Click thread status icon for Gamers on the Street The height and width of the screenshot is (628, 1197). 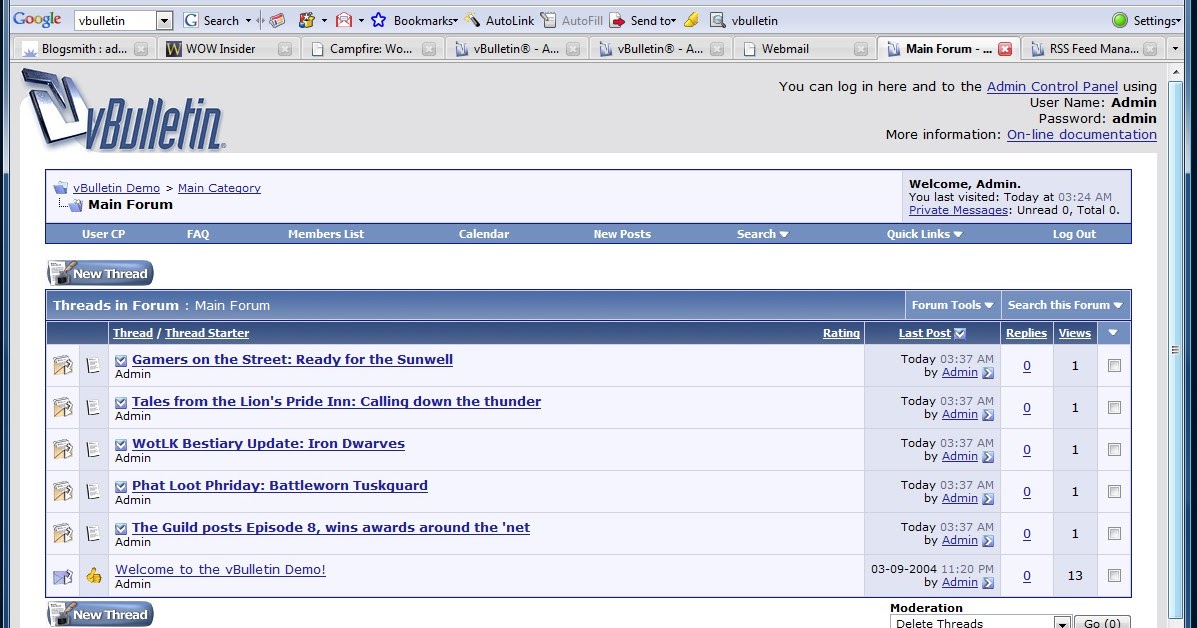[x=63, y=366]
